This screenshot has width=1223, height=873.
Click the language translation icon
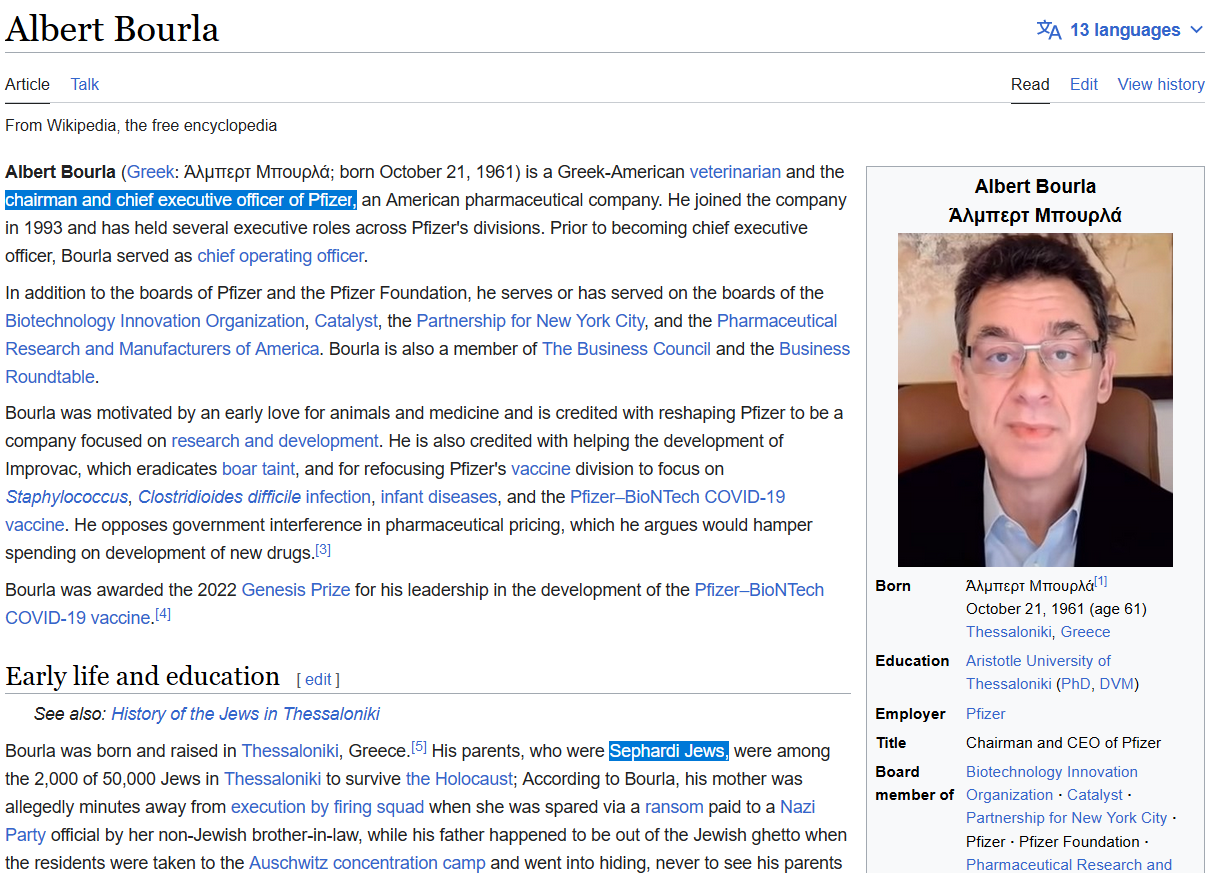(x=1049, y=30)
